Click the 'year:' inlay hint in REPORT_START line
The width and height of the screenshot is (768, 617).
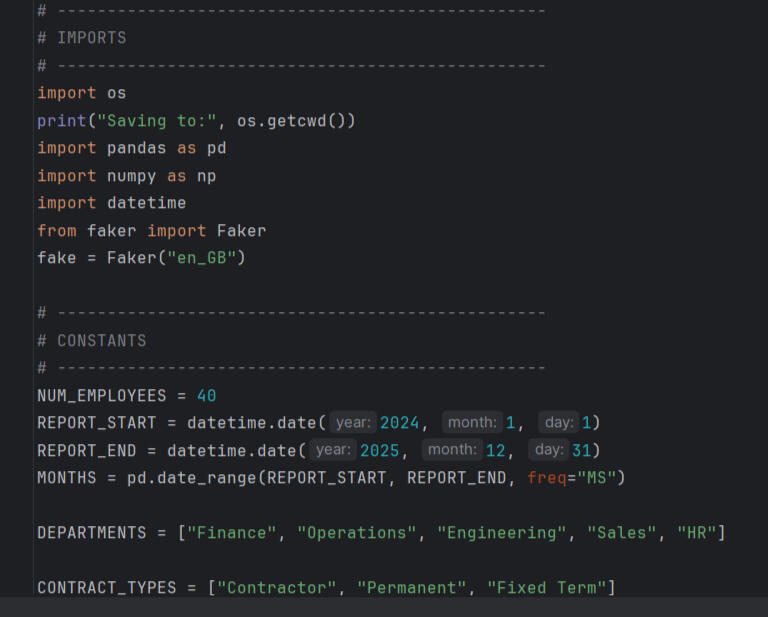click(x=354, y=423)
